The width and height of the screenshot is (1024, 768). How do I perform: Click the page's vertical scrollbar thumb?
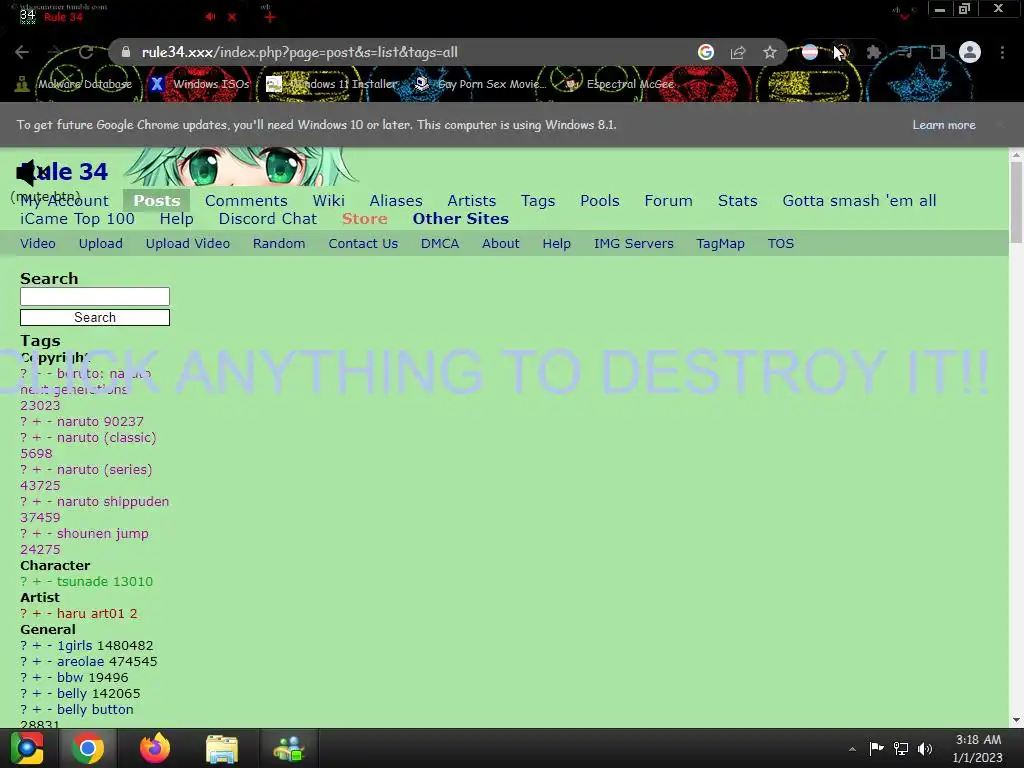click(x=1016, y=202)
